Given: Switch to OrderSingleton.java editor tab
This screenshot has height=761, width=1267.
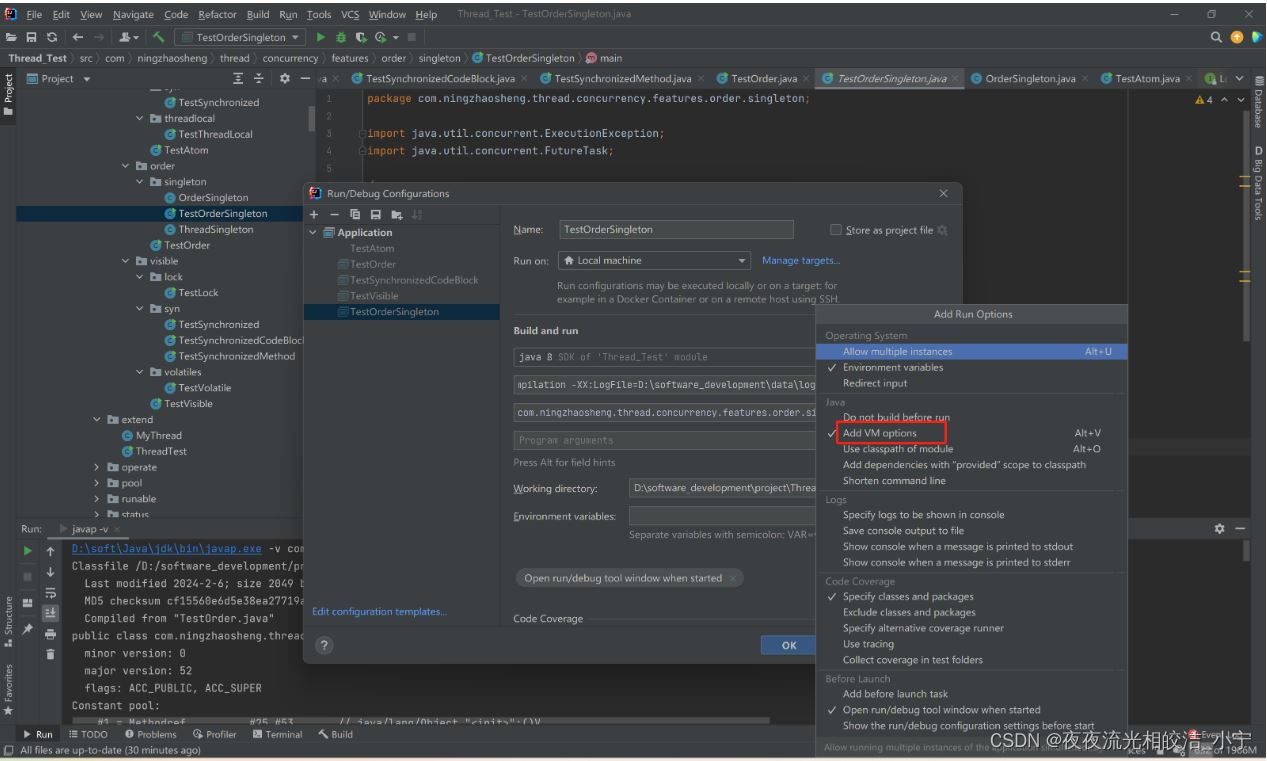Looking at the screenshot, I should tap(1029, 79).
